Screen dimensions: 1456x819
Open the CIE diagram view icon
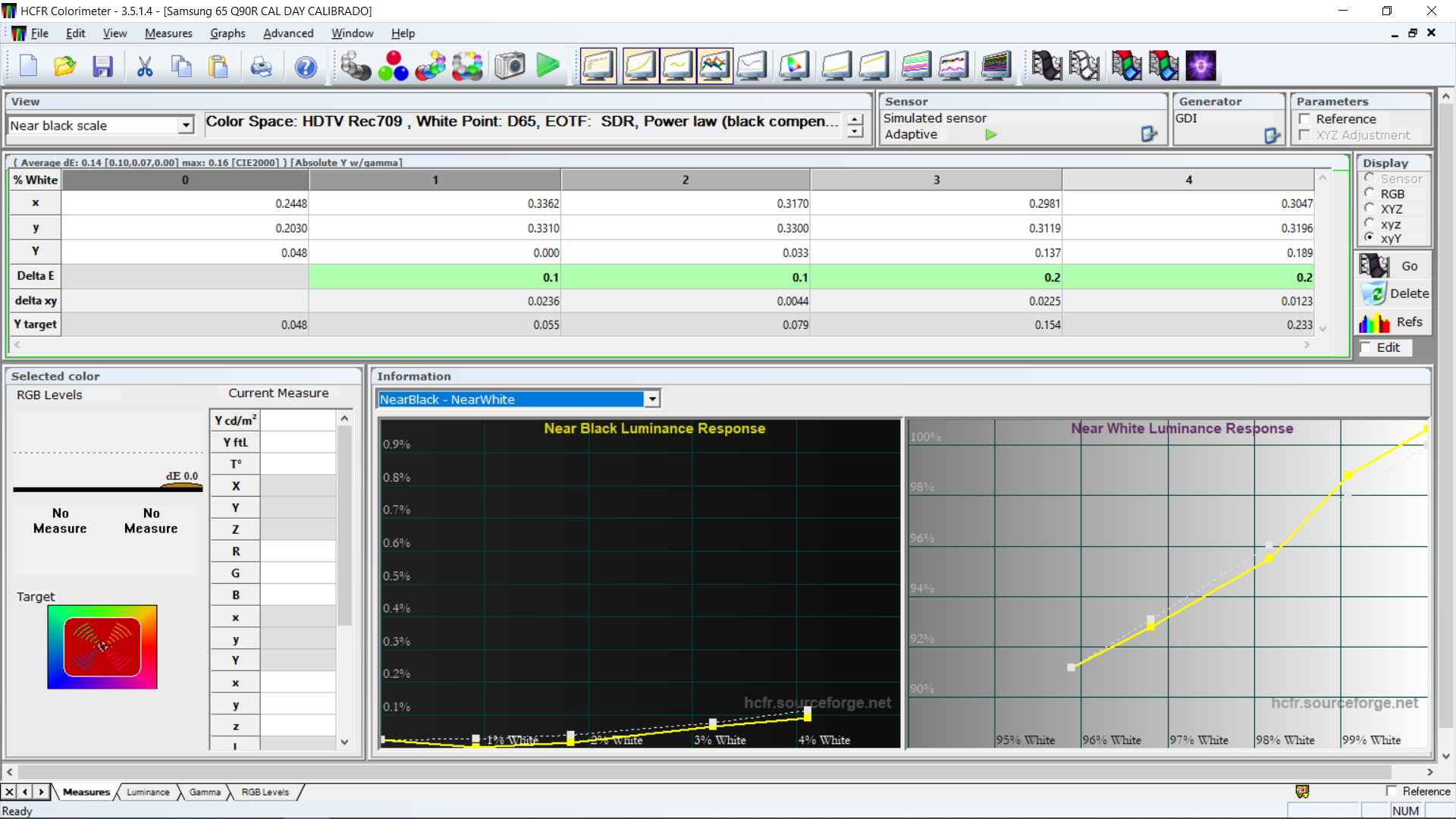click(x=793, y=67)
